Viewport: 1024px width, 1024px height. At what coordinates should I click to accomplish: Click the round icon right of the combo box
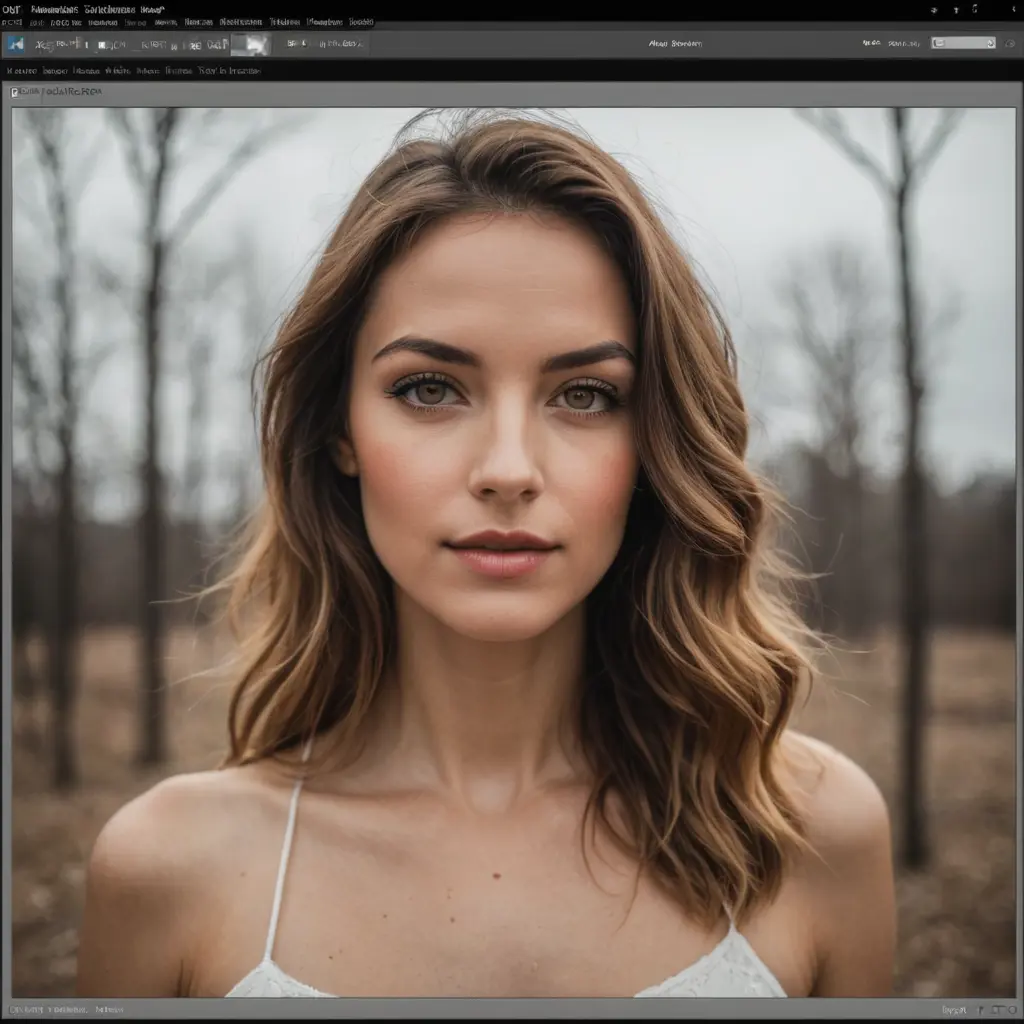[x=1008, y=43]
